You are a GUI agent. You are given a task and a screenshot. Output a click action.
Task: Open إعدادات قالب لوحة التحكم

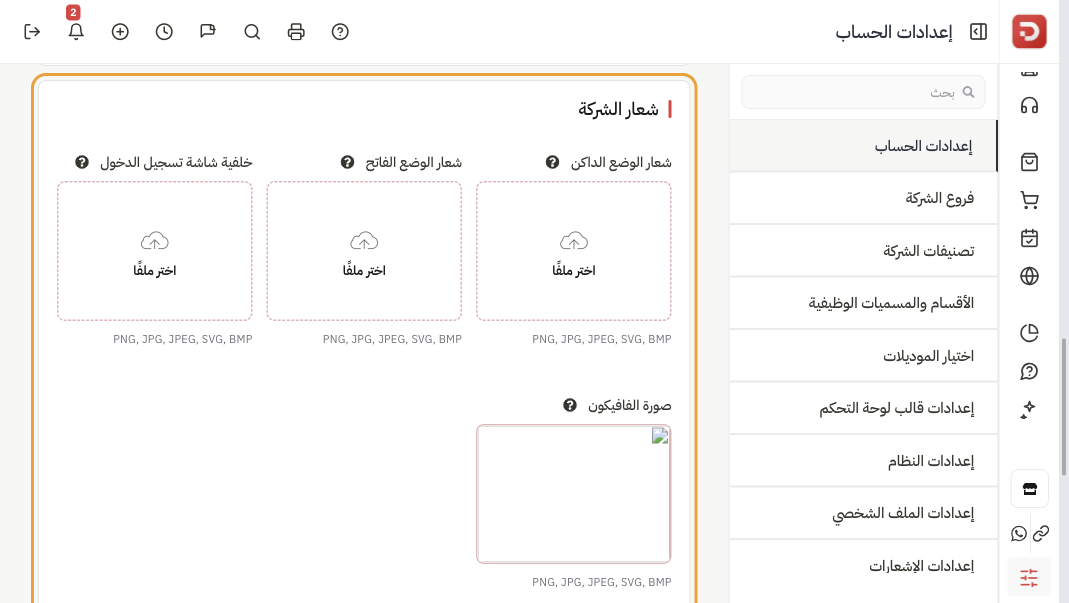click(863, 409)
